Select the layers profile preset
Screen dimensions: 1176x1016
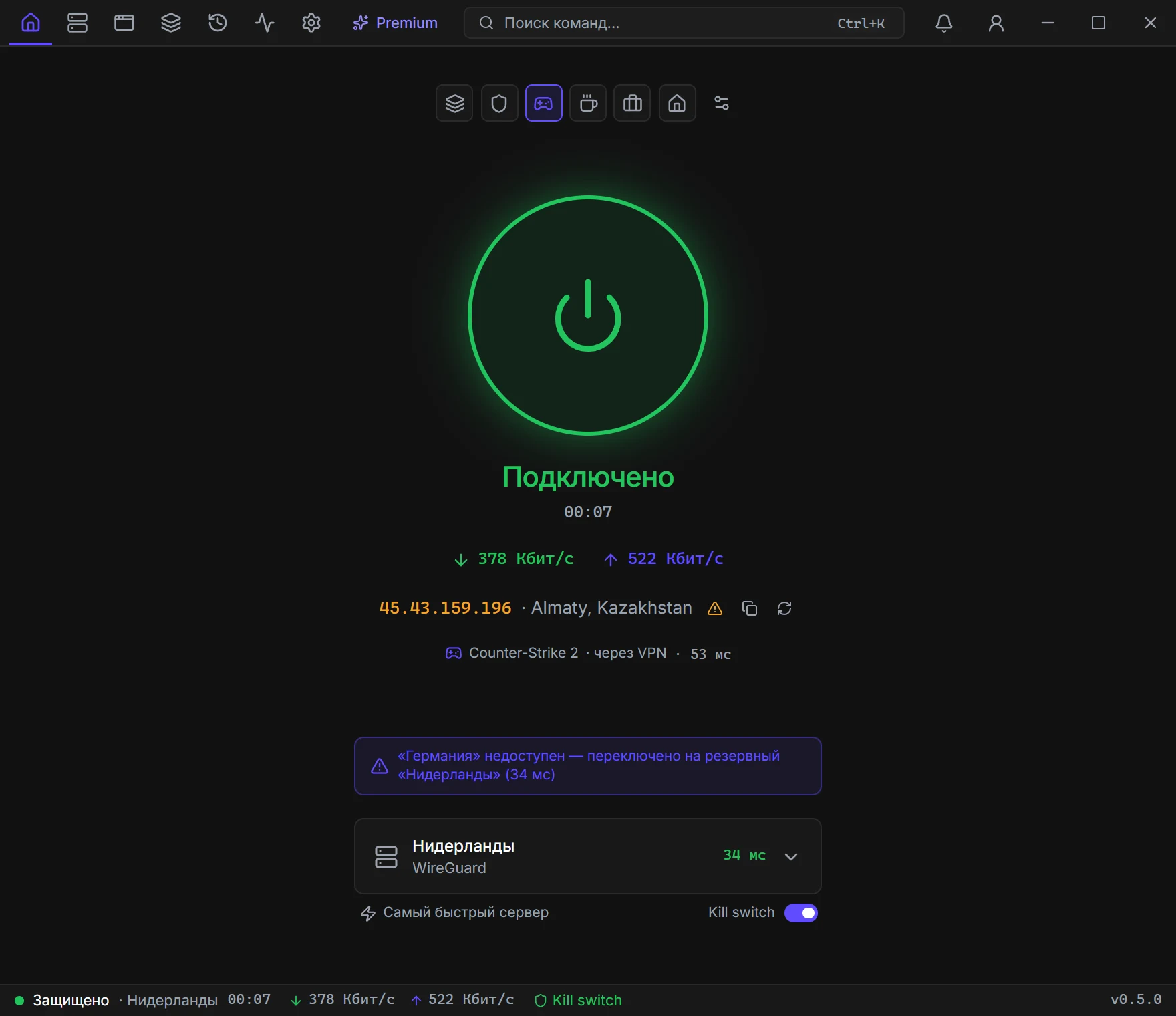click(x=454, y=103)
